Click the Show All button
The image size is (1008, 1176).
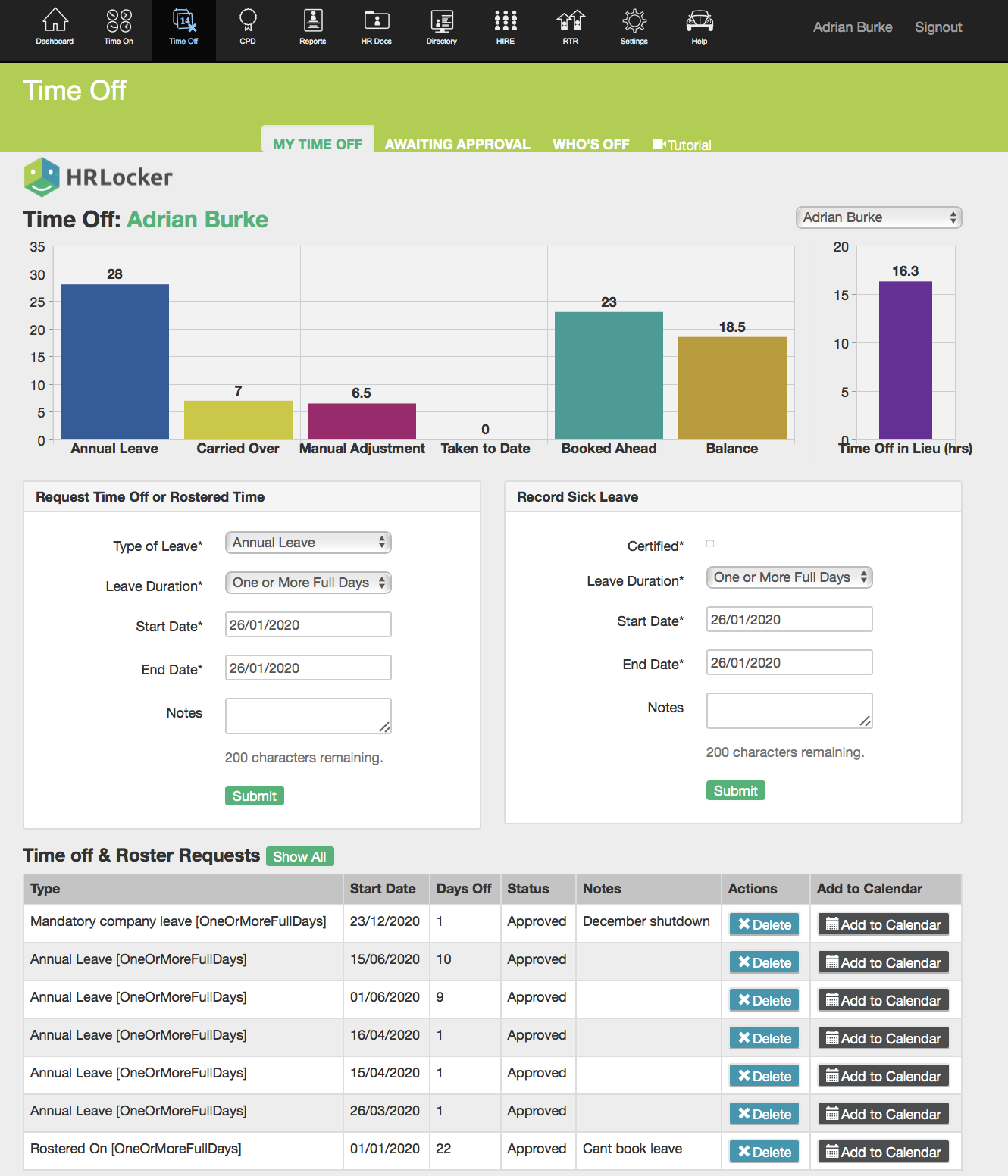click(299, 856)
